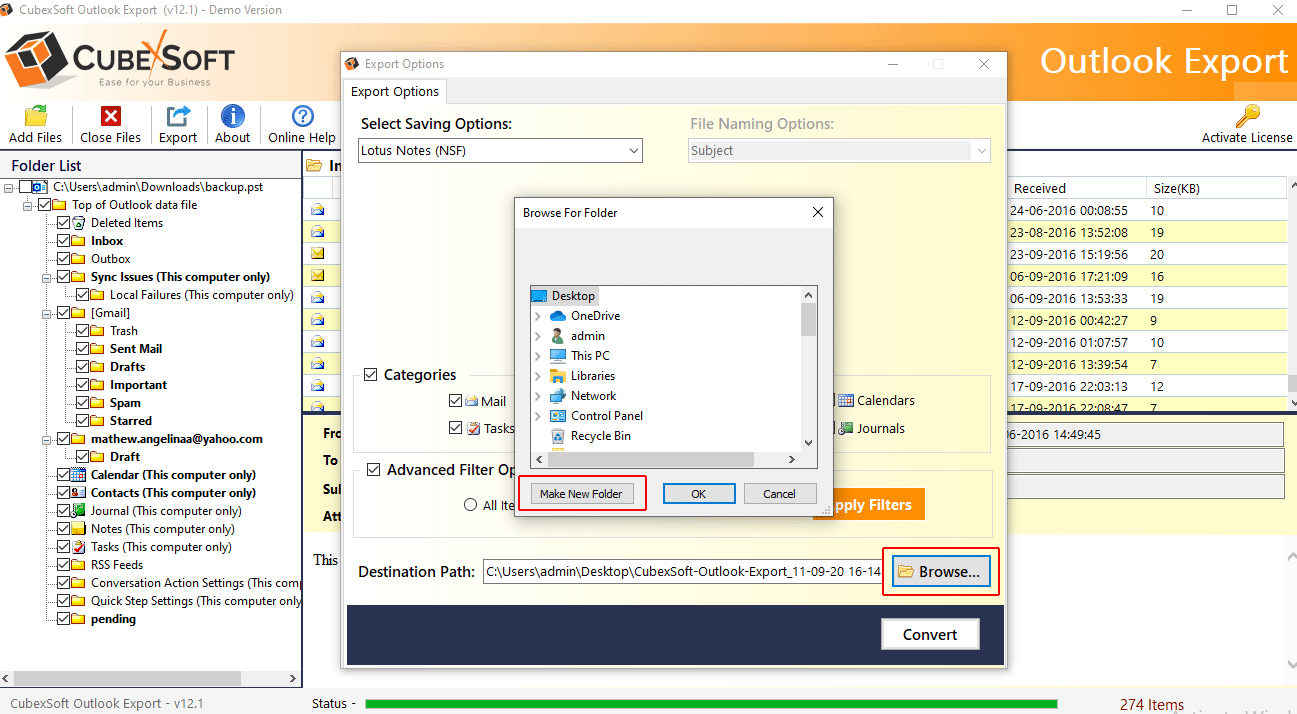Click the Tasks folder icon in Folder List

point(79,547)
